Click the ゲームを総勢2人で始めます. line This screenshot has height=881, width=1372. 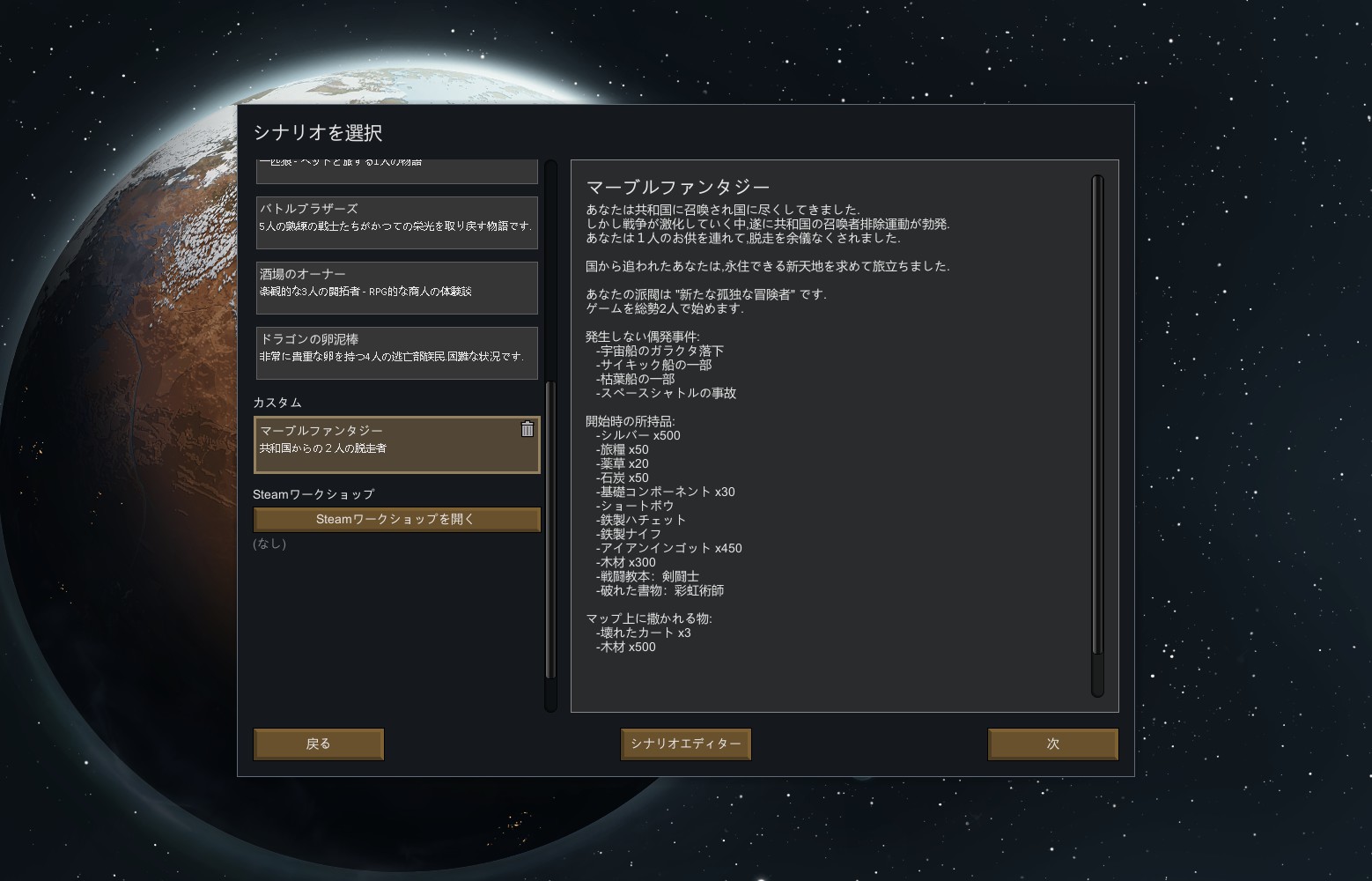pyautogui.click(x=665, y=308)
